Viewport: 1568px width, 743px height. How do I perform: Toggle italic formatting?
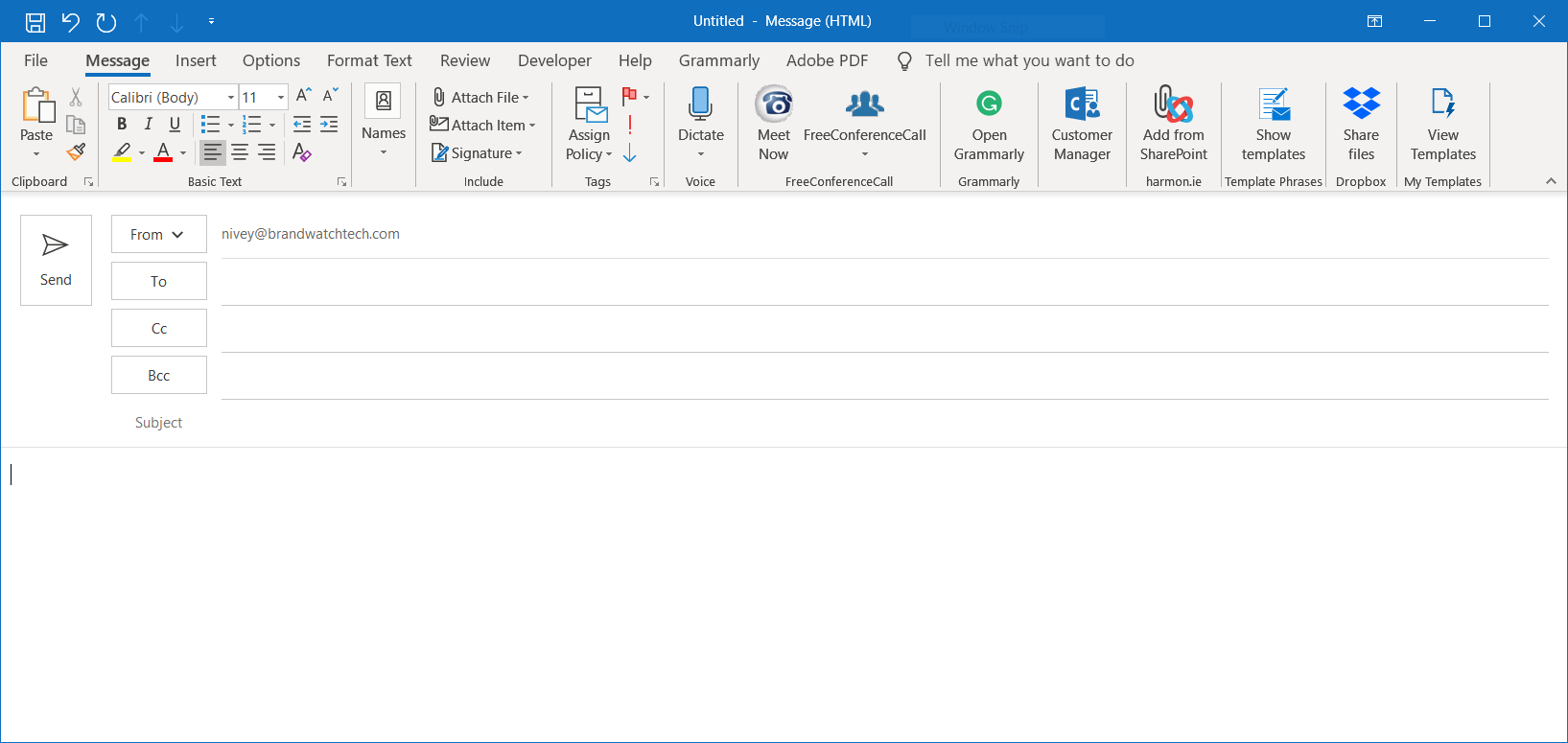coord(148,124)
